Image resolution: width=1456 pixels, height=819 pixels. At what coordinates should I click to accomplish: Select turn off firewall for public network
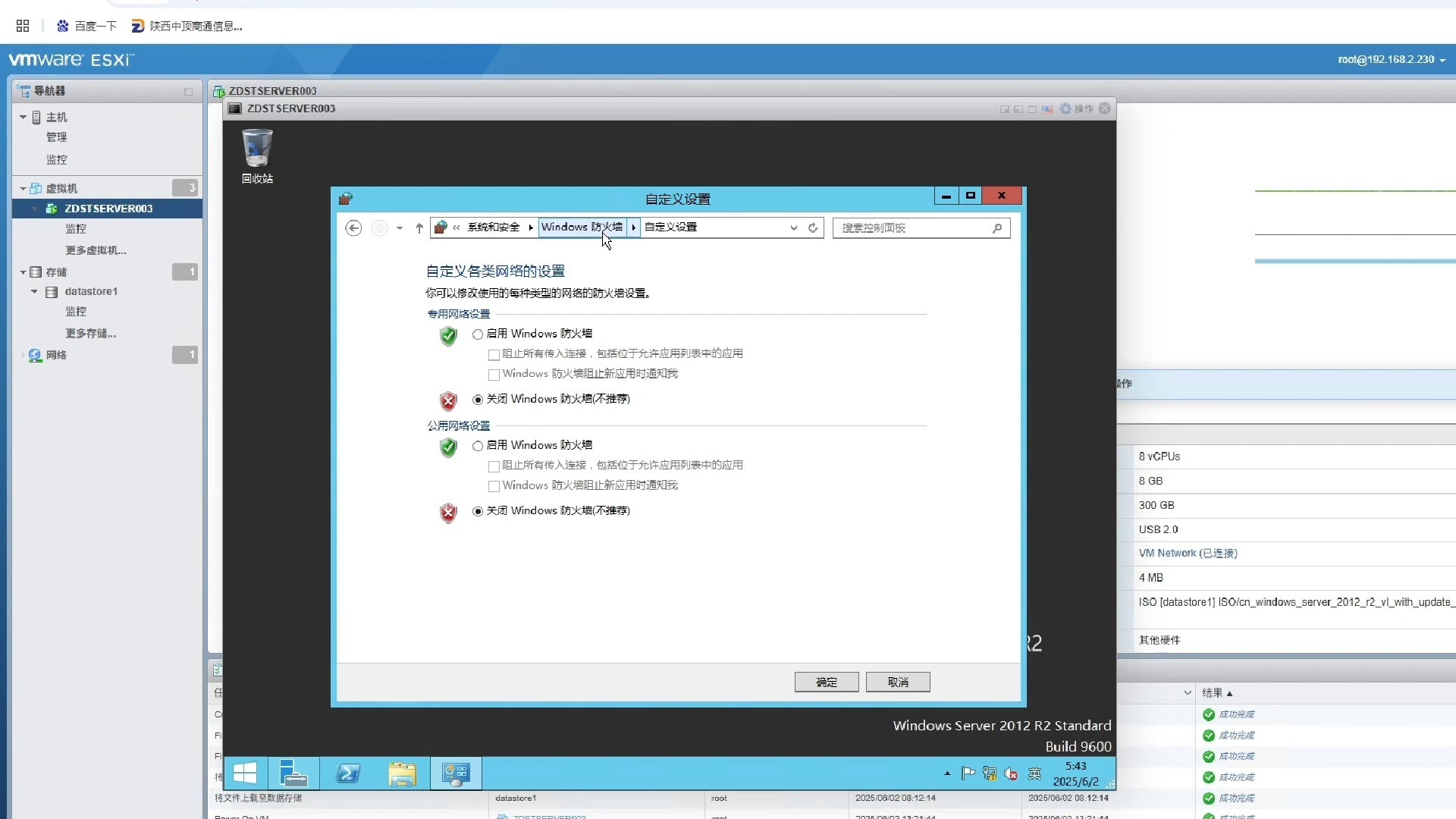coord(478,511)
